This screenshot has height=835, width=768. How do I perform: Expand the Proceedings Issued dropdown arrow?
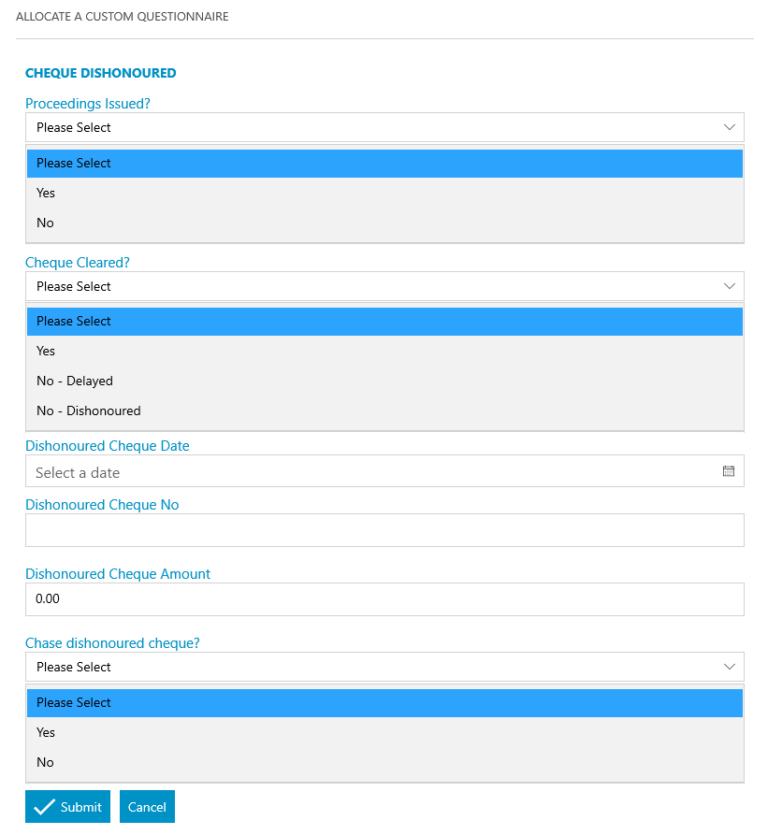[728, 127]
